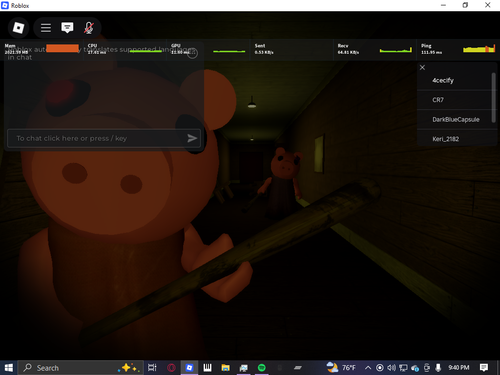Open the Roblox logo menu button

coord(18,28)
